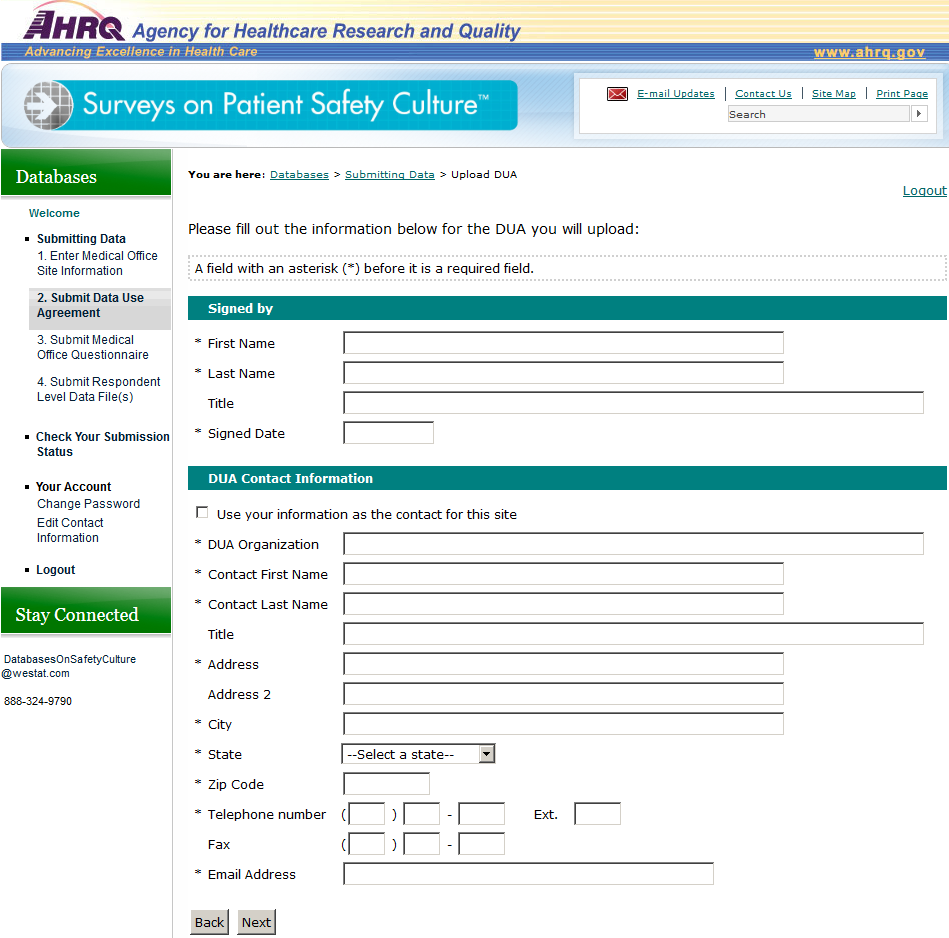Click the Contact Last Name field
The width and height of the screenshot is (949, 938).
click(x=563, y=604)
